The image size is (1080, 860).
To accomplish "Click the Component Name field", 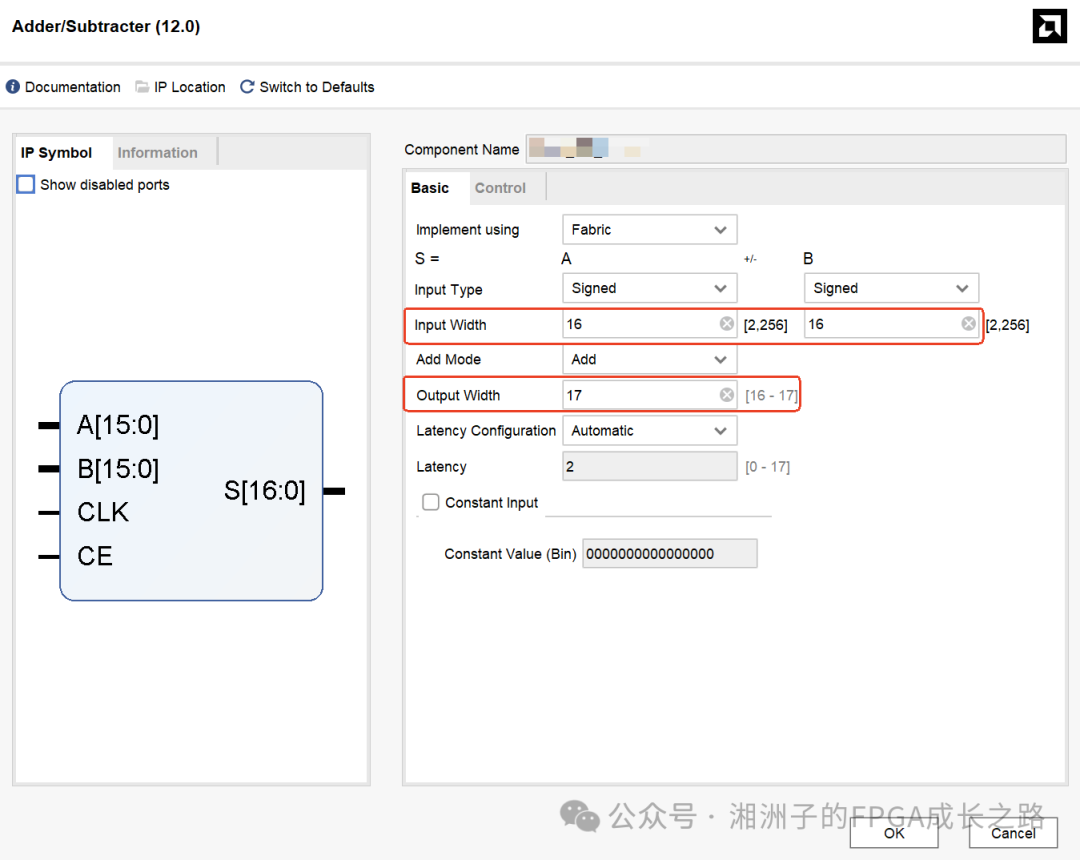I will (x=796, y=149).
